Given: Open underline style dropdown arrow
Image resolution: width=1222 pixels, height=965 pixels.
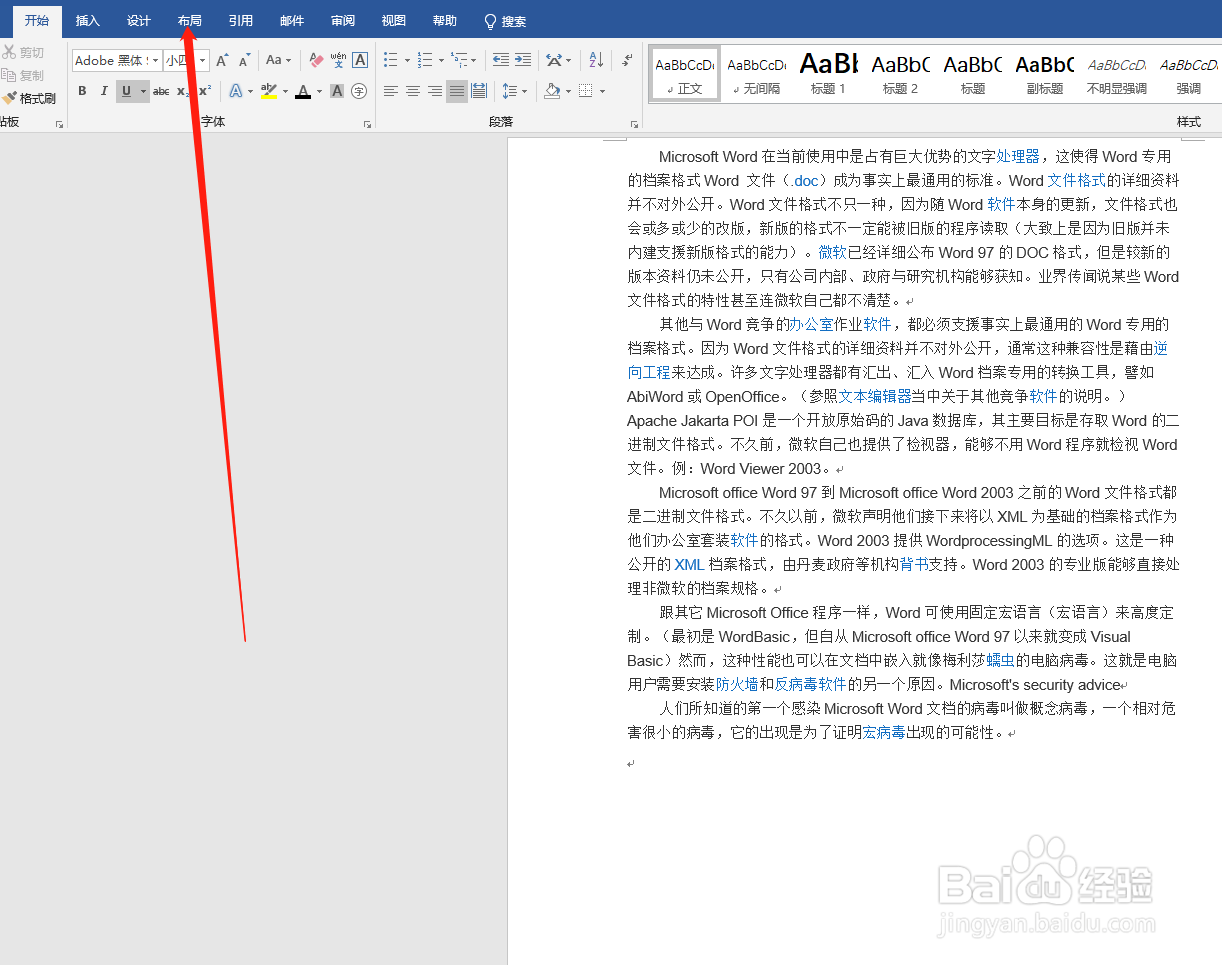Looking at the screenshot, I should pyautogui.click(x=143, y=92).
